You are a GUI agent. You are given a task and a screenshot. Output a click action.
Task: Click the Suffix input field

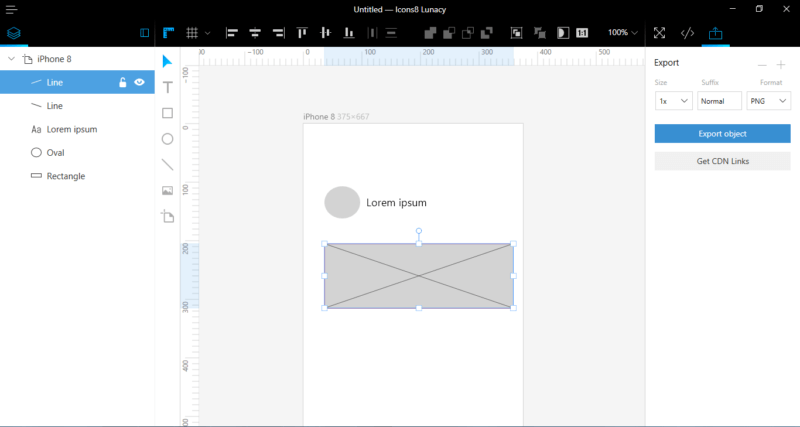tap(719, 101)
